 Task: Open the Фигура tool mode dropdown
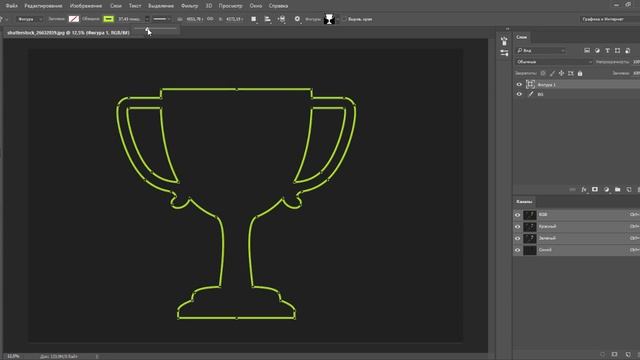click(29, 19)
